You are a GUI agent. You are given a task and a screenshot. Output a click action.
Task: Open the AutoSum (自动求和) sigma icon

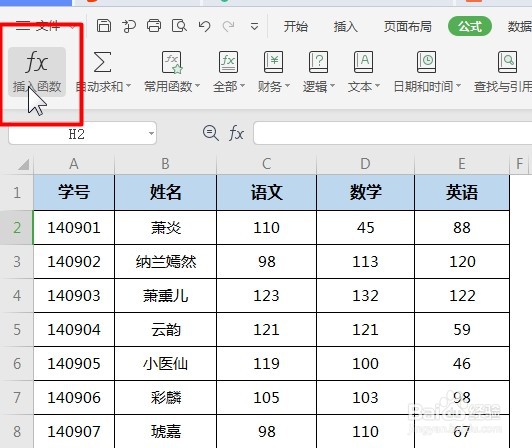[102, 62]
